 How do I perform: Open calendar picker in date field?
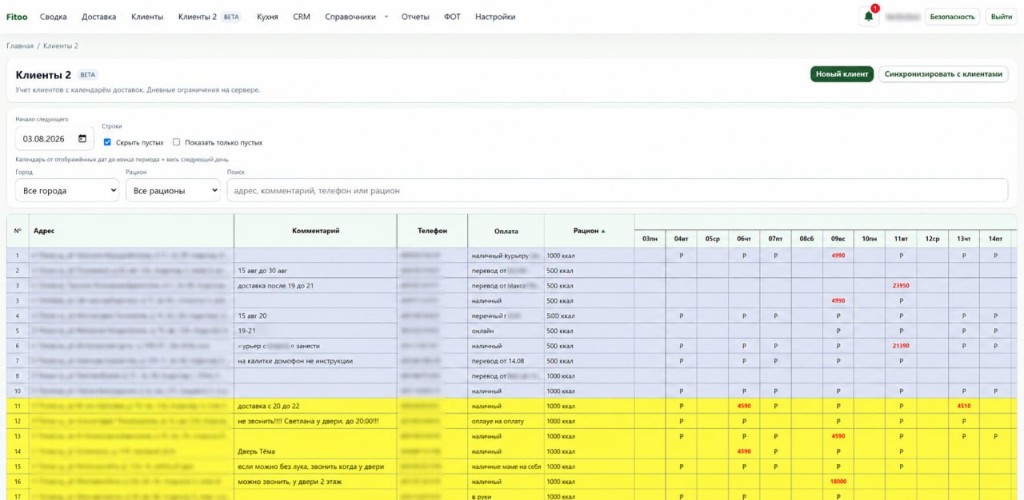pyautogui.click(x=82, y=138)
